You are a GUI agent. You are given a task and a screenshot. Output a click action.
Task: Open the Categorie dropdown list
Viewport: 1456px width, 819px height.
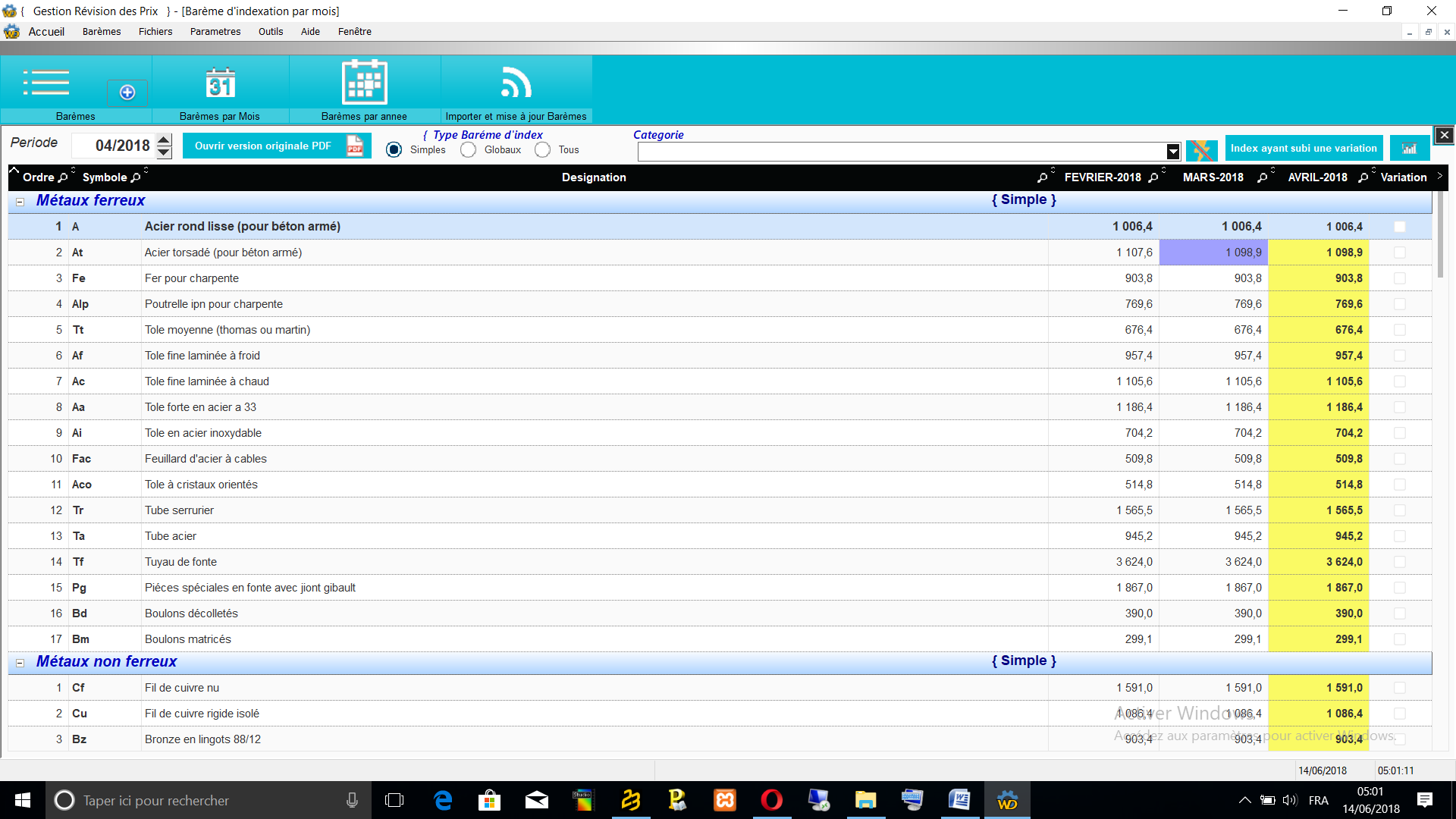point(1172,151)
